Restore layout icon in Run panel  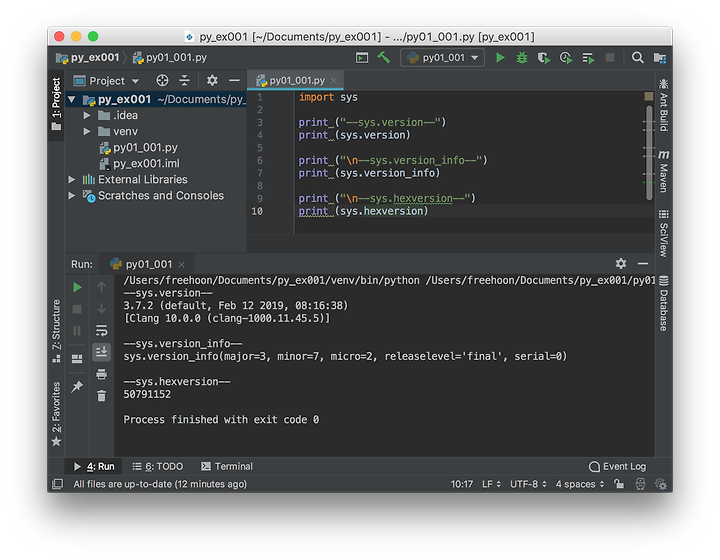(77, 358)
